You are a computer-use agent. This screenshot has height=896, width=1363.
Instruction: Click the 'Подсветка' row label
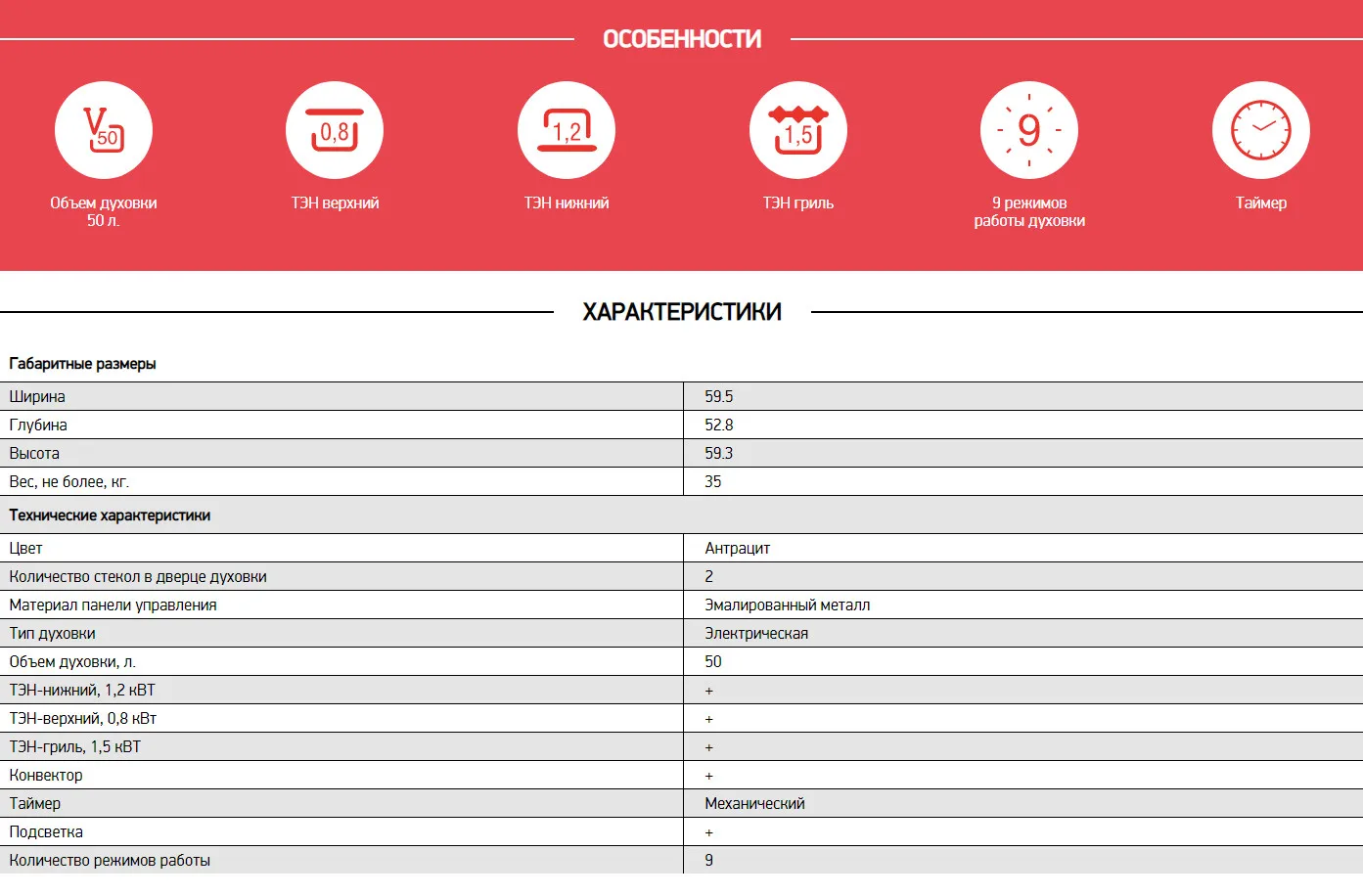click(x=46, y=831)
